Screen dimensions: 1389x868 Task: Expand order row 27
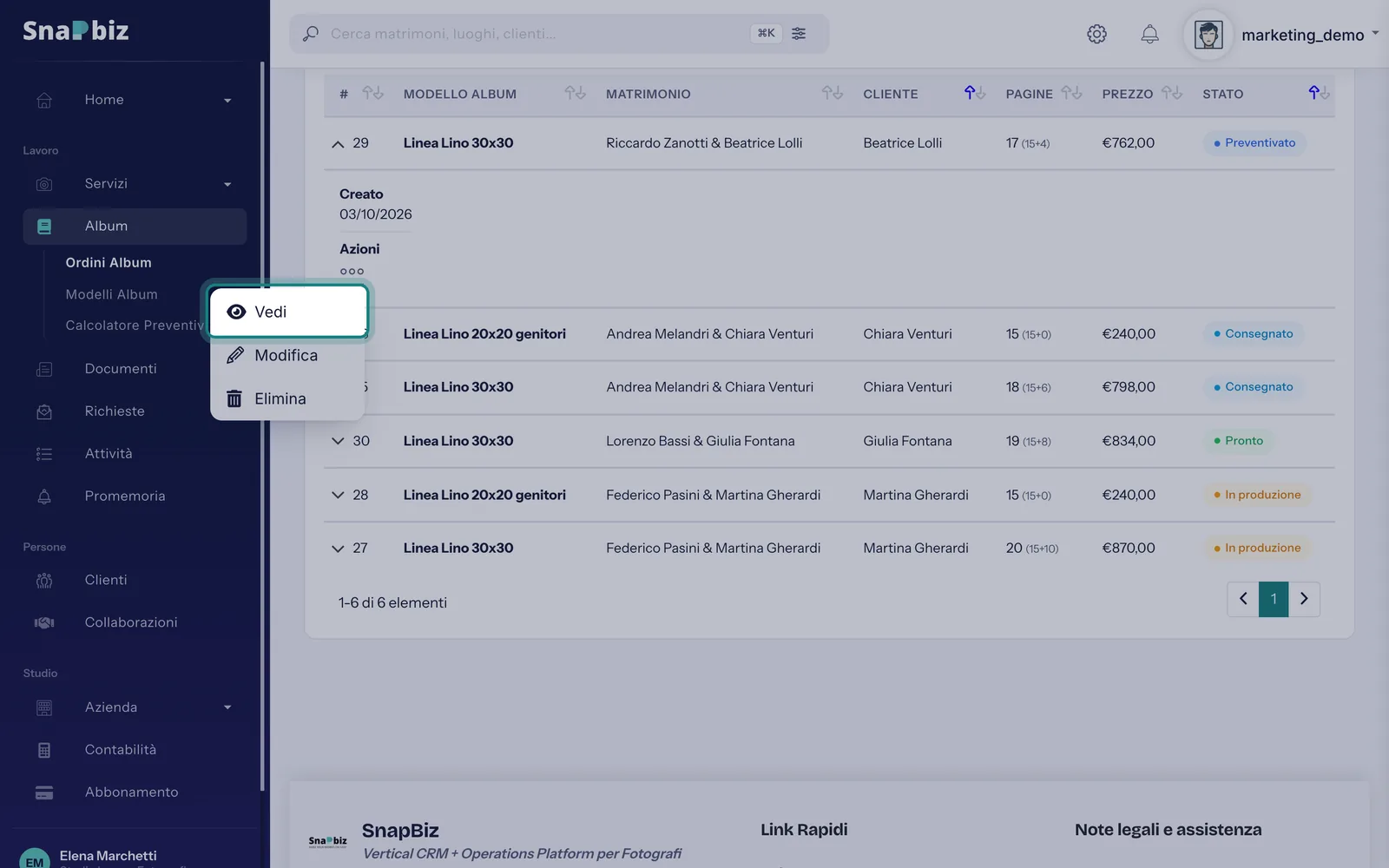pyautogui.click(x=338, y=549)
